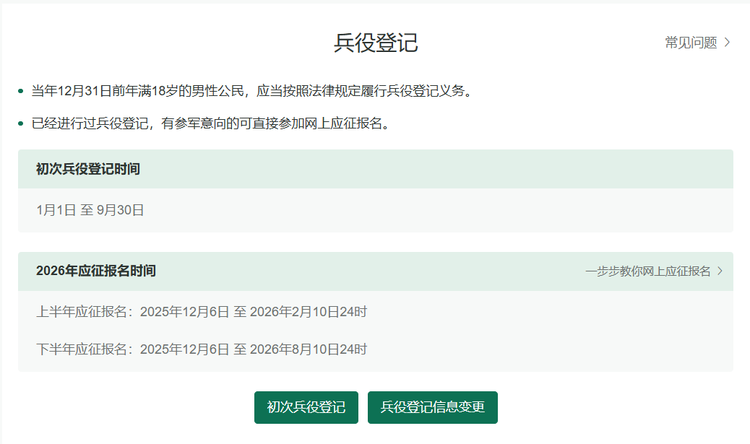
Task: Open the 常见问题 help link
Action: [x=690, y=43]
